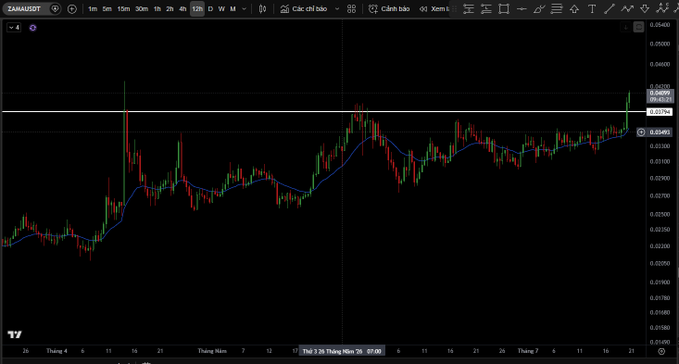
Task: Select the Arrow Down marker tool
Action: click(x=645, y=9)
